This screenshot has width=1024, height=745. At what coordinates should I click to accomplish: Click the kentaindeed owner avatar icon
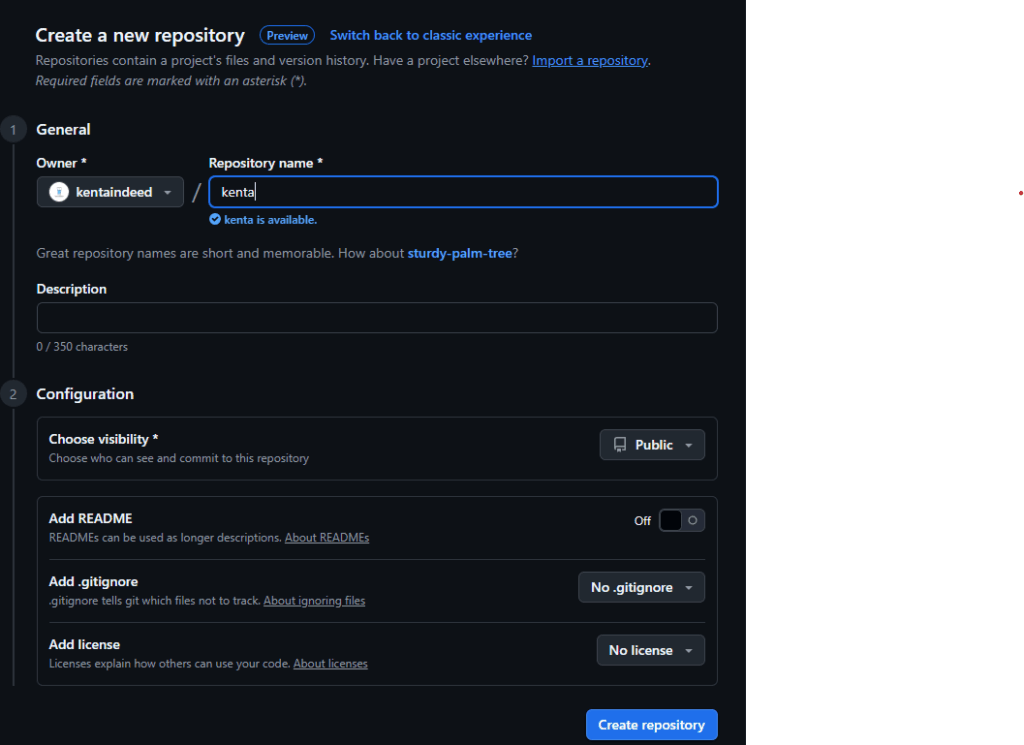coord(59,192)
